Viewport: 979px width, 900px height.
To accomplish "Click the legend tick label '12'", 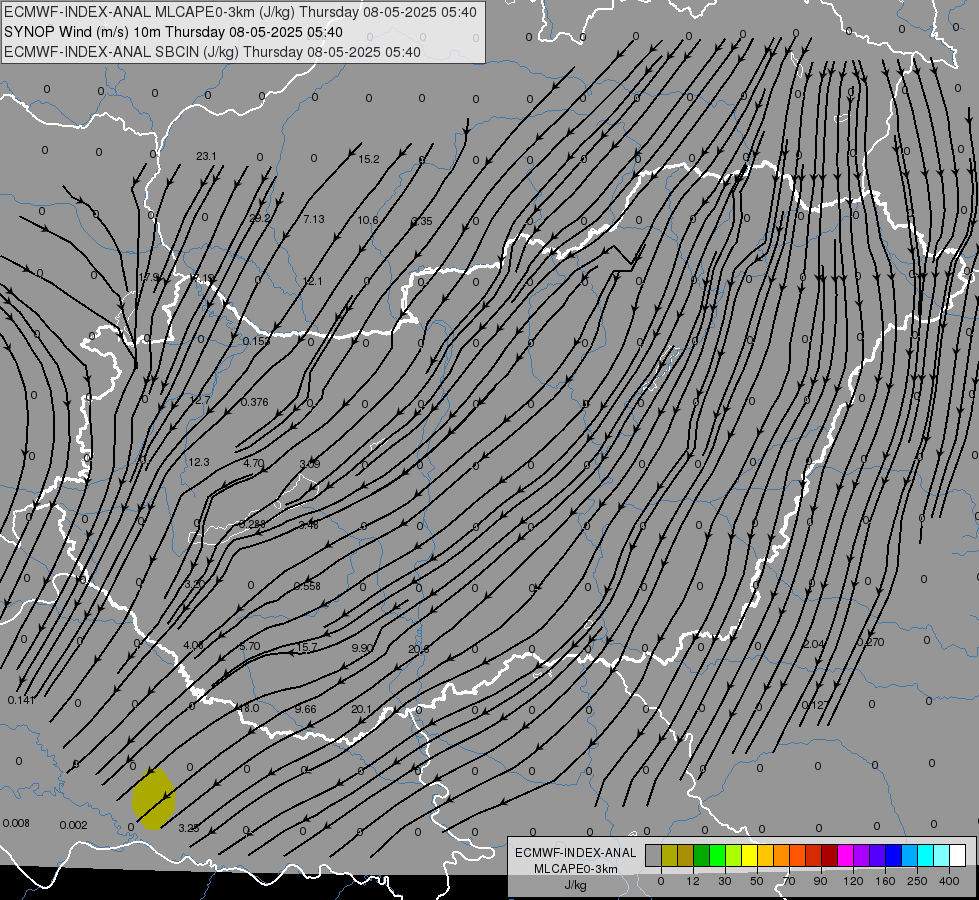I will point(692,881).
